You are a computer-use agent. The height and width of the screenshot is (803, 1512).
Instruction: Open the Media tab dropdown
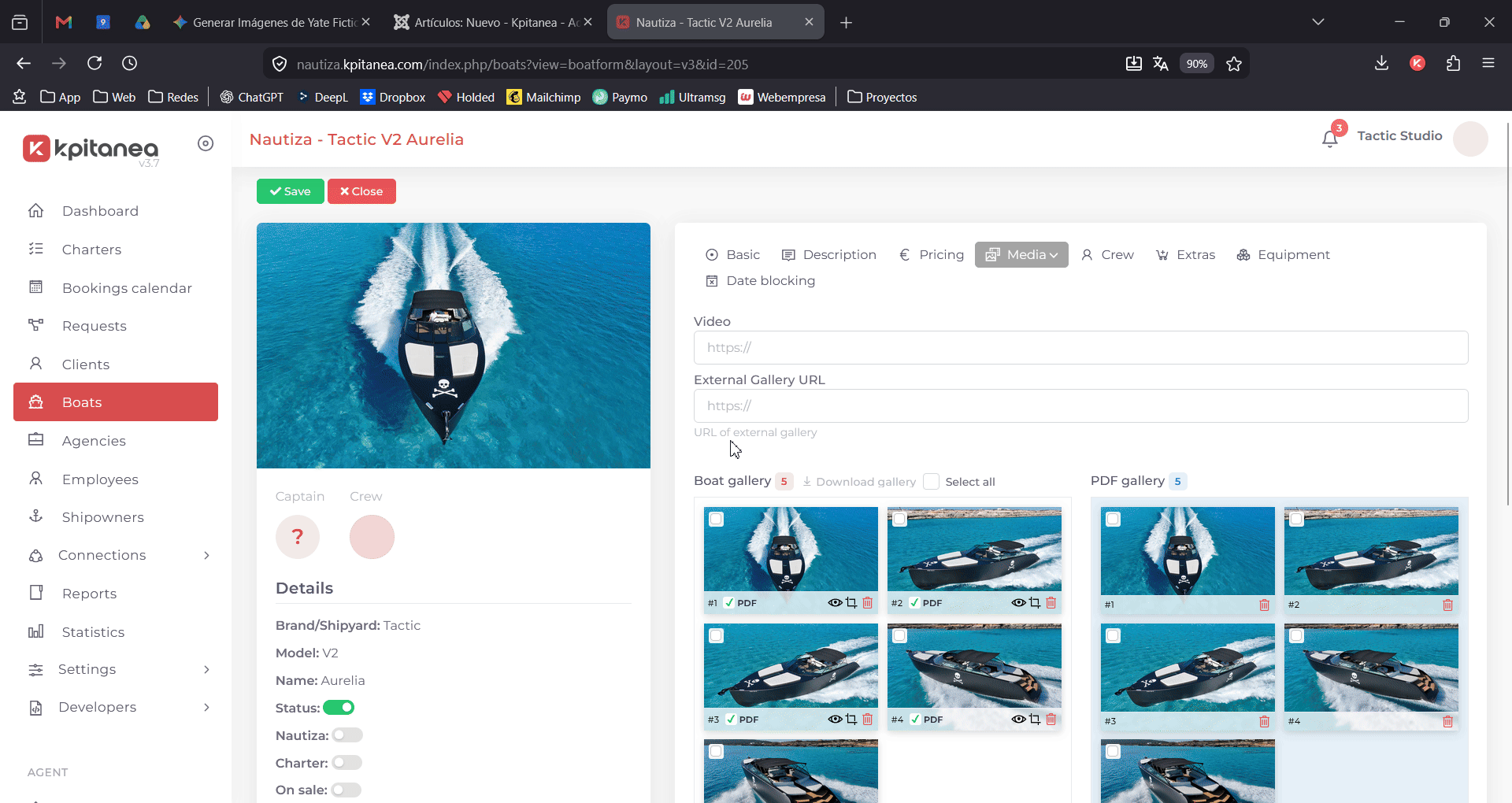pyautogui.click(x=1021, y=254)
